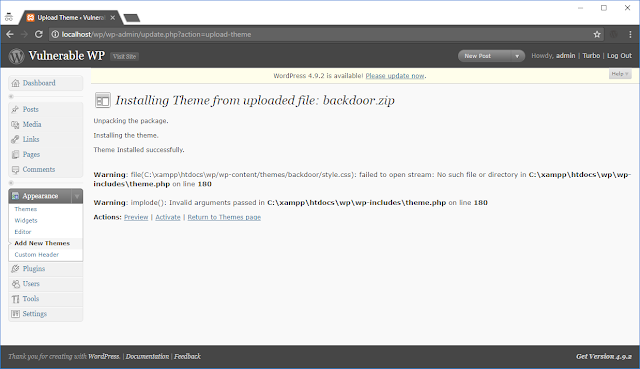This screenshot has height=369, width=640.
Task: Open the Widgets submenu item
Action: click(26, 220)
